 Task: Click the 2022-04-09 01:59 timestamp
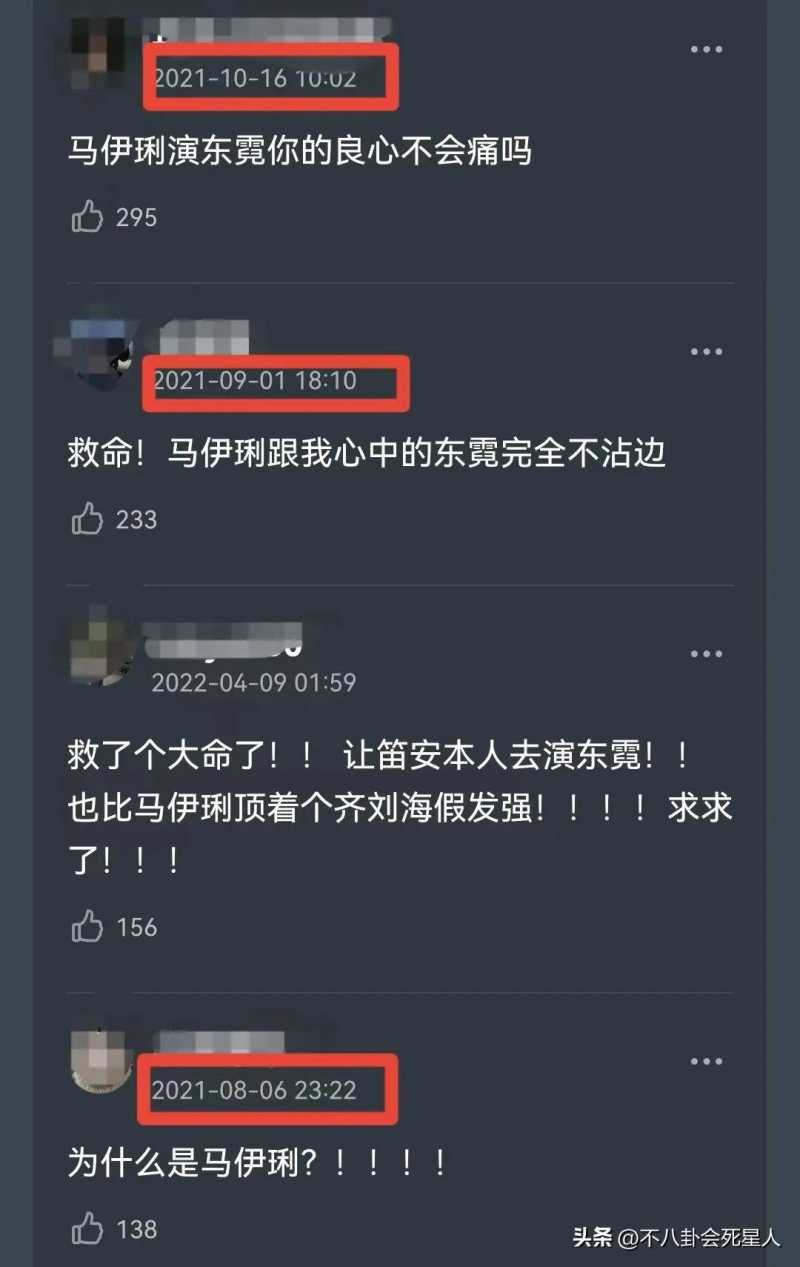(x=254, y=683)
